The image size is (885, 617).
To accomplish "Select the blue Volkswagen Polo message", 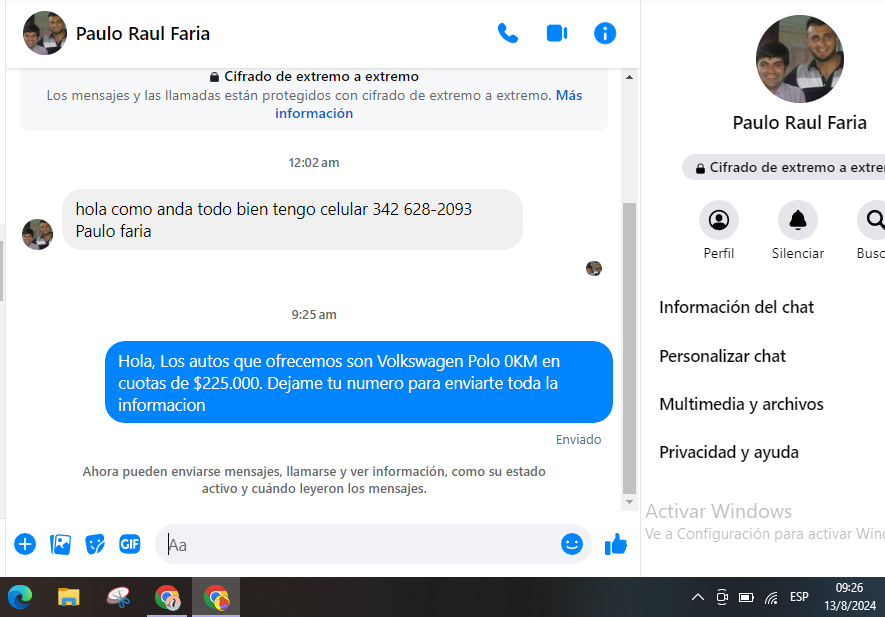I will pyautogui.click(x=359, y=382).
